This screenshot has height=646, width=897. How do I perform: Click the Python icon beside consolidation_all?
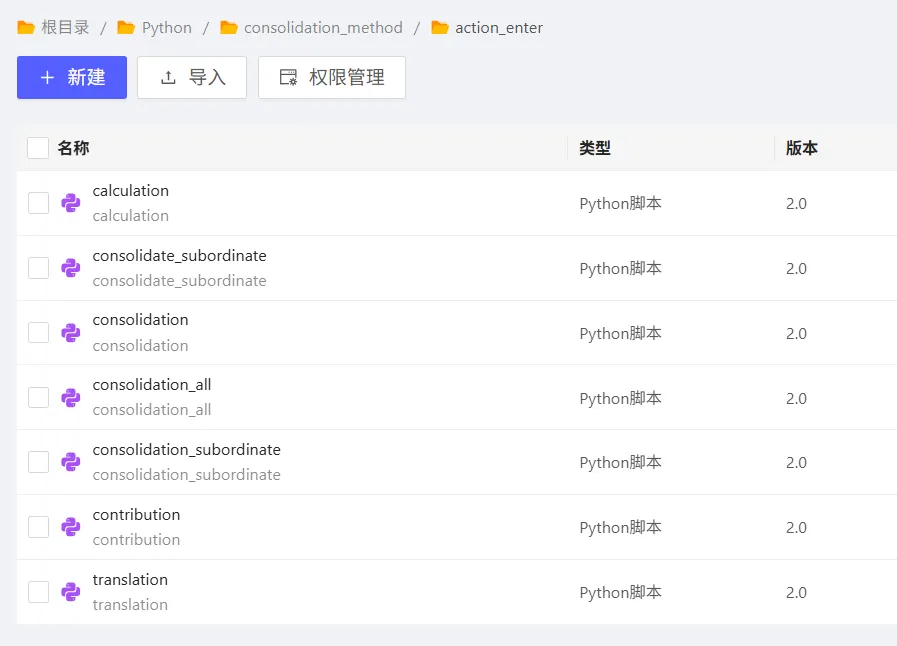[70, 397]
